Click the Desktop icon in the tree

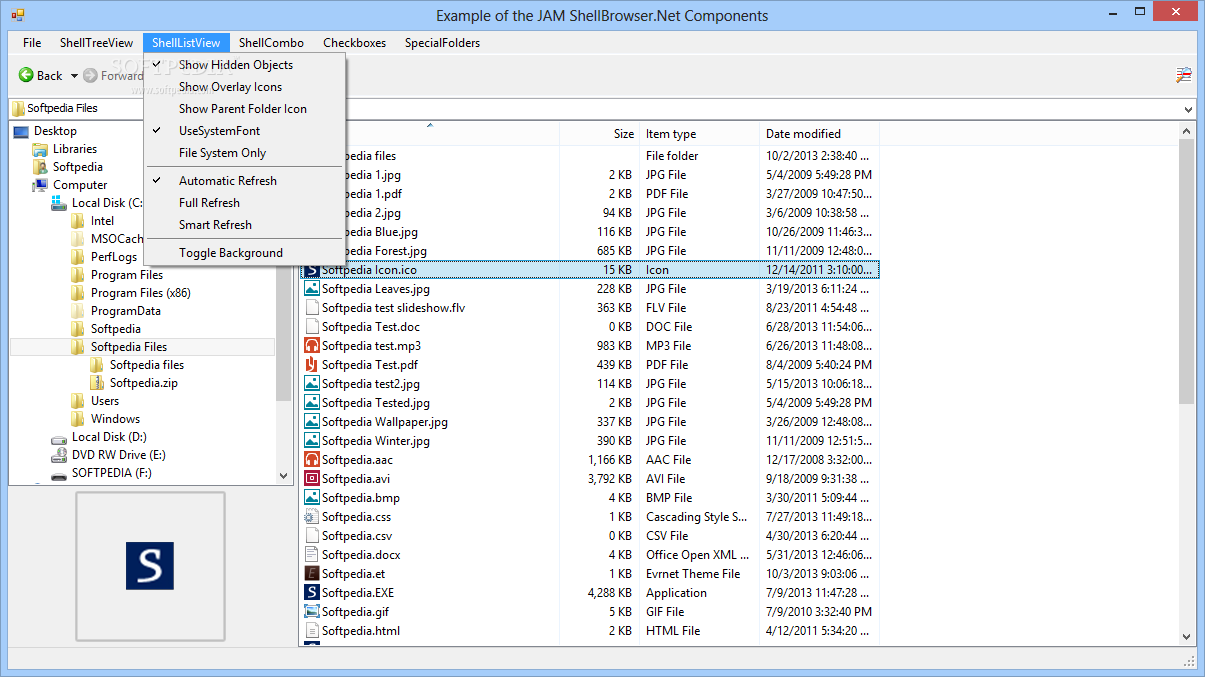coord(21,131)
